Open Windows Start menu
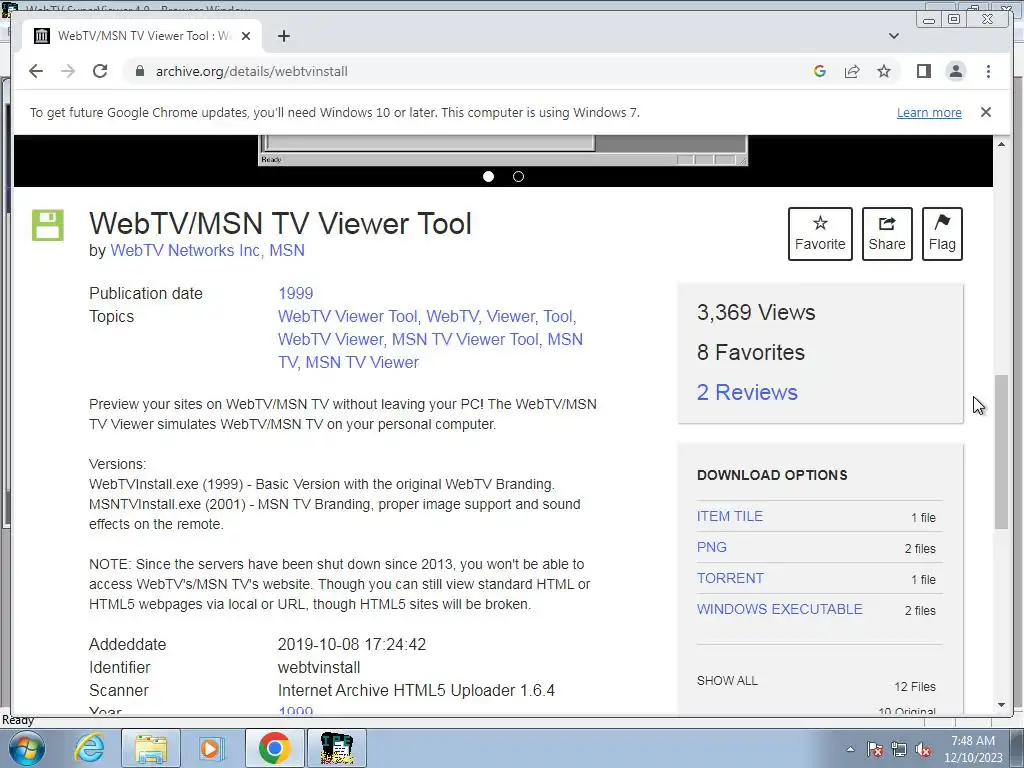 (26, 748)
